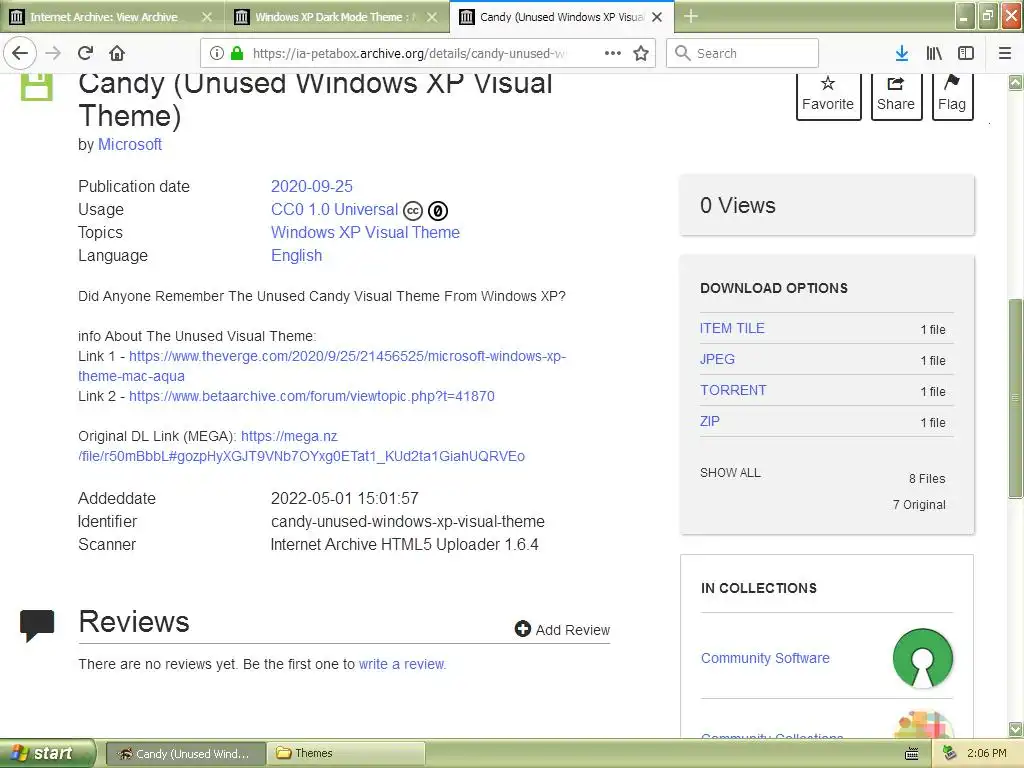Viewport: 1024px width, 768px height.
Task: Open the downloads arrow panel
Action: pyautogui.click(x=902, y=54)
